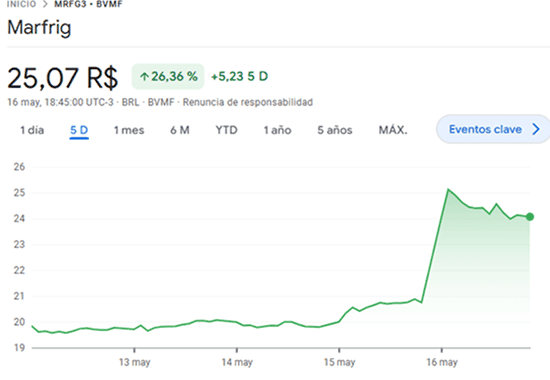Image resolution: width=550 pixels, height=380 pixels.
Task: Click the 16 may price peak on chart
Action: pos(448,189)
